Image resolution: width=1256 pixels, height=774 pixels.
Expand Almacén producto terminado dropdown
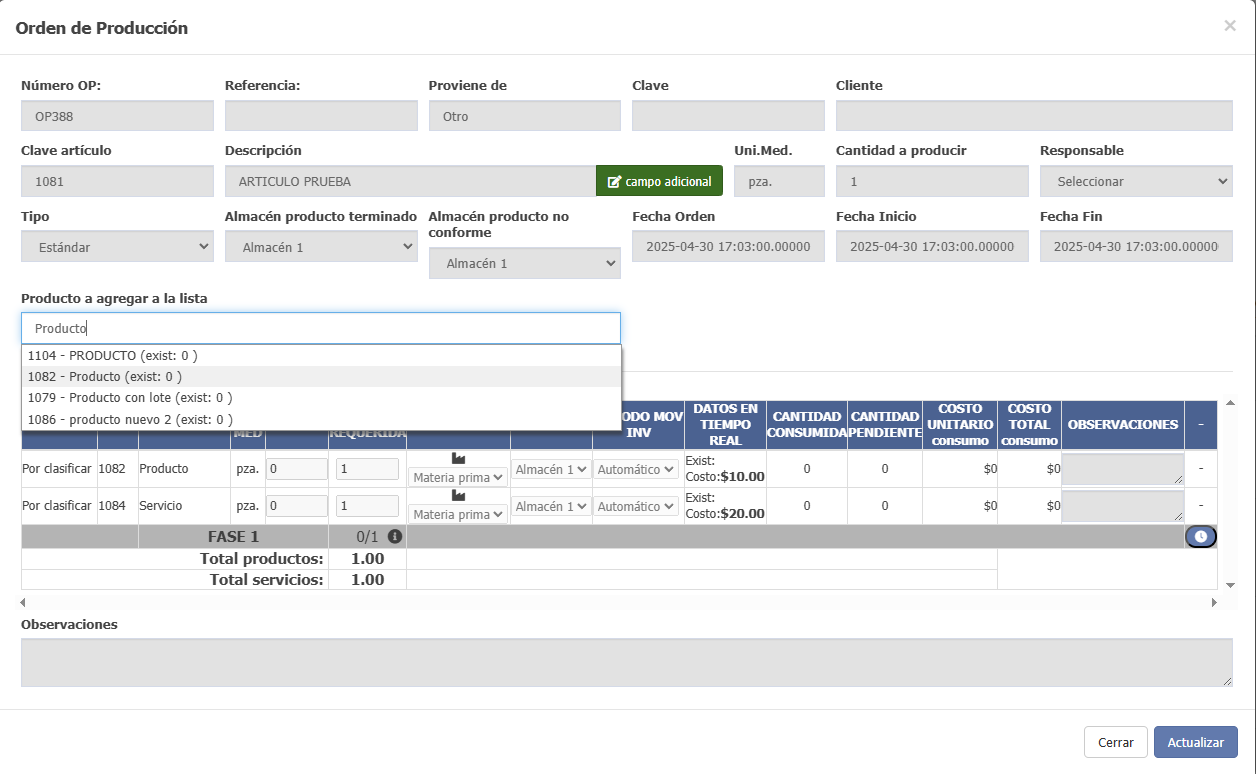pos(321,246)
